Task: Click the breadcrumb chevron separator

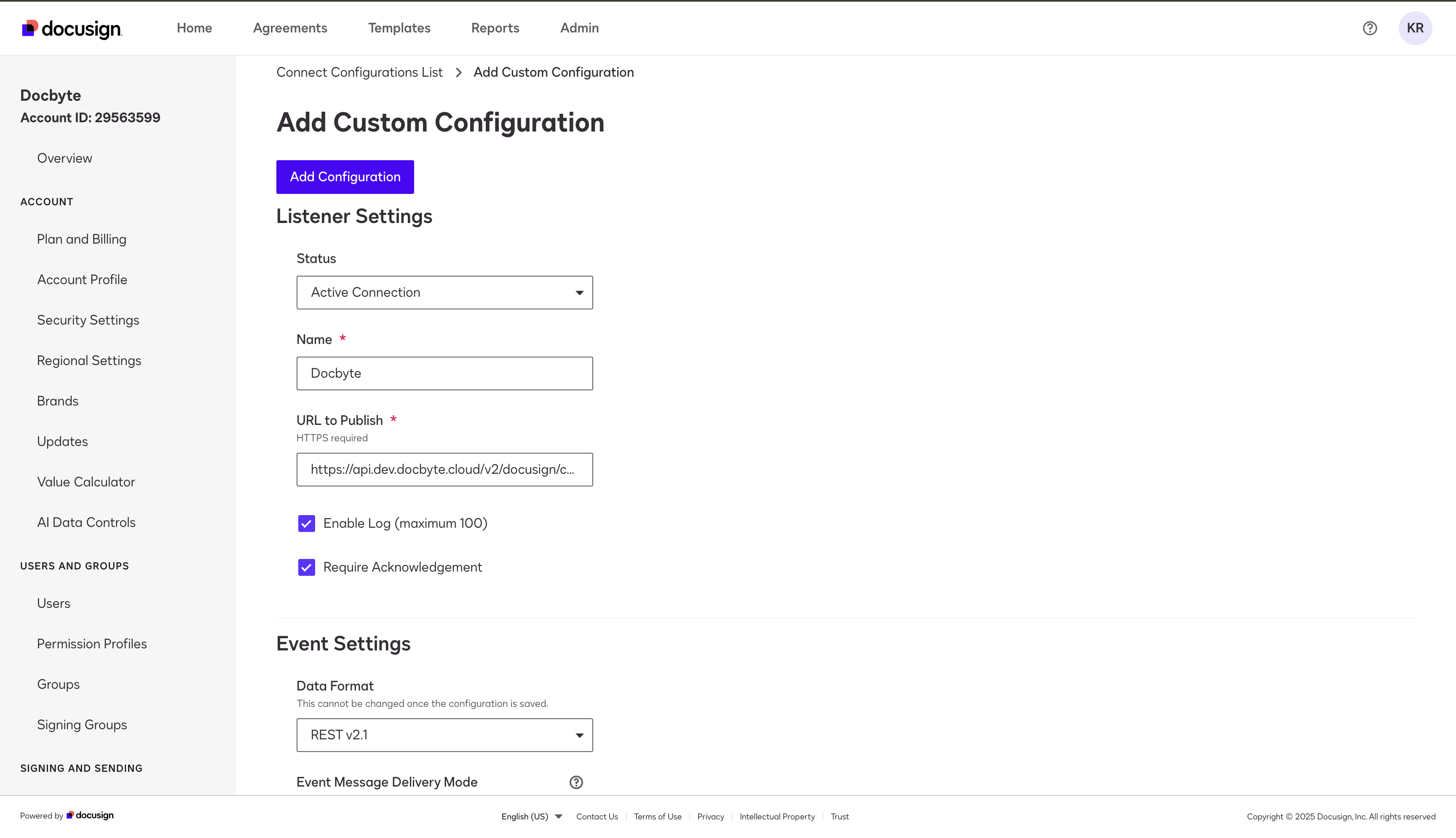Action: 458,73
